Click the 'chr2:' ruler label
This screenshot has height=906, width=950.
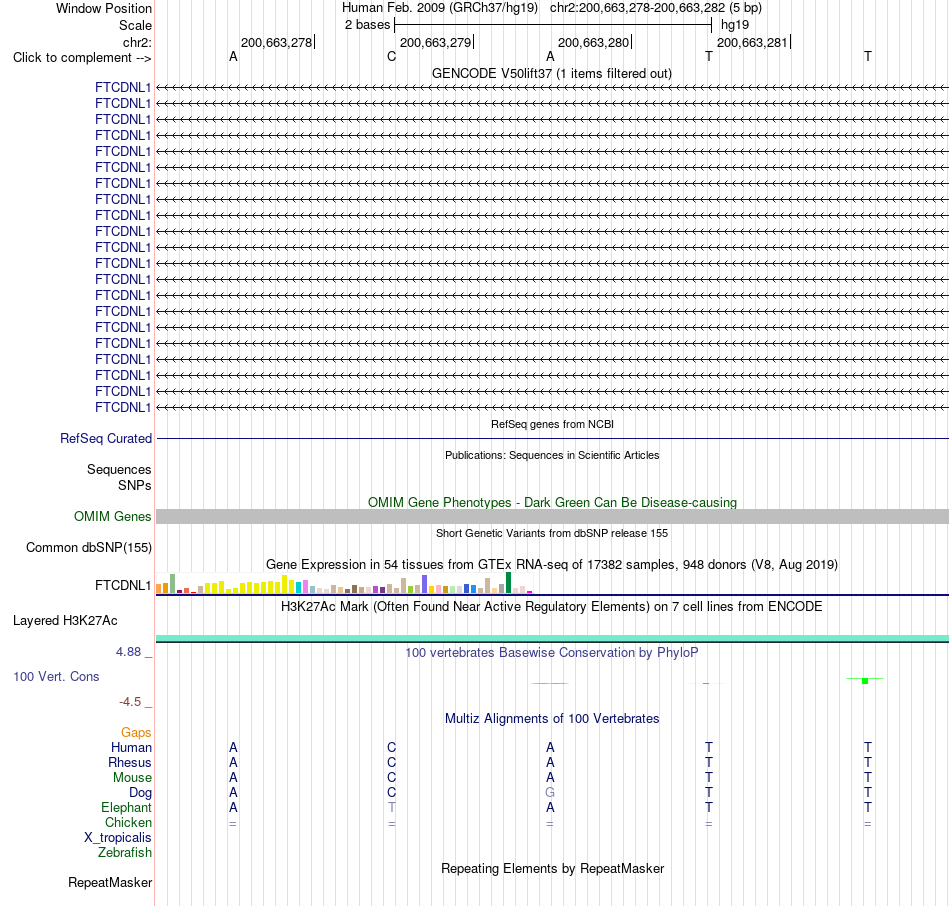(137, 42)
